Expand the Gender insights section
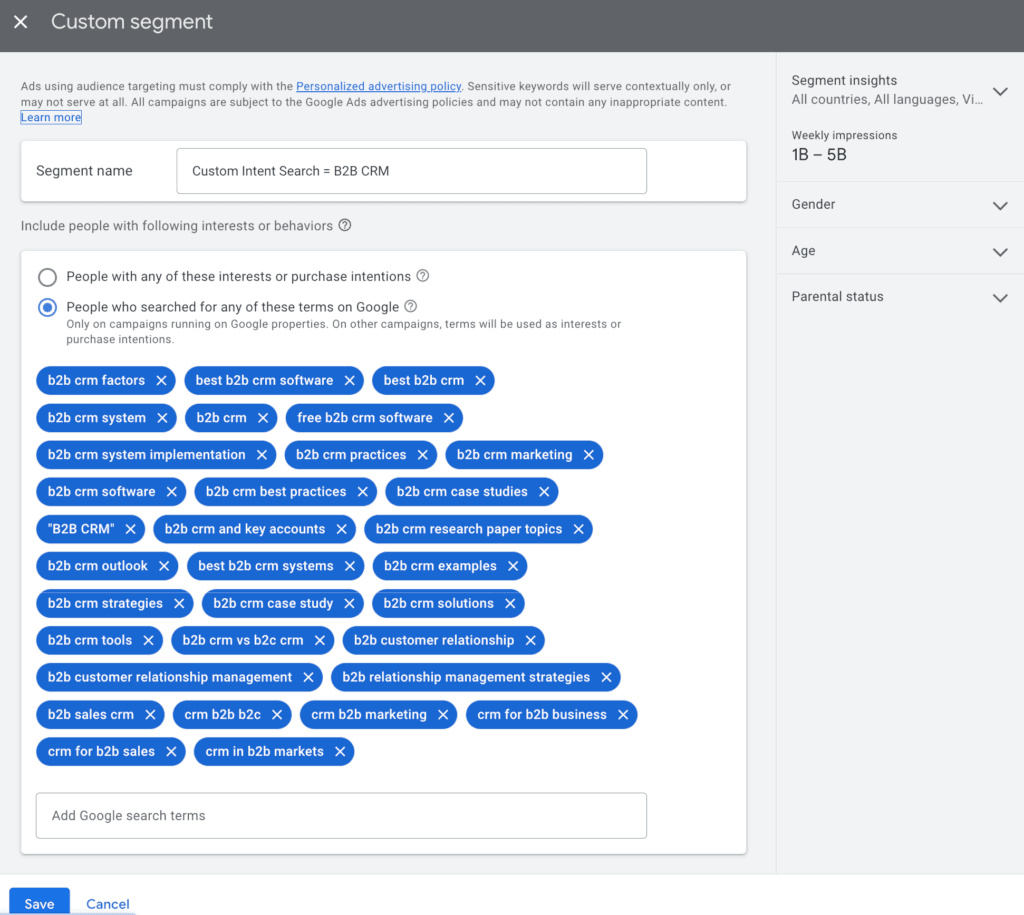This screenshot has width=1024, height=915. click(x=1000, y=206)
